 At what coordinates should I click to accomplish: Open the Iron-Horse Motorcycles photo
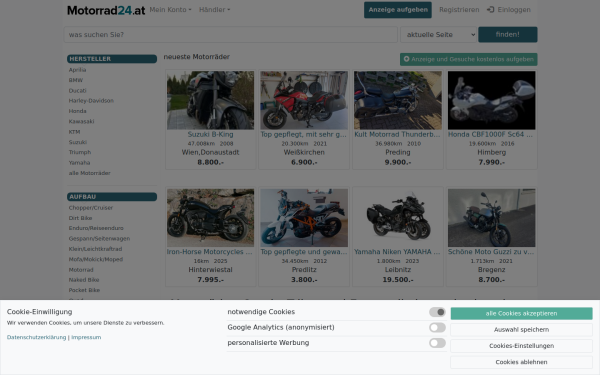click(210, 218)
